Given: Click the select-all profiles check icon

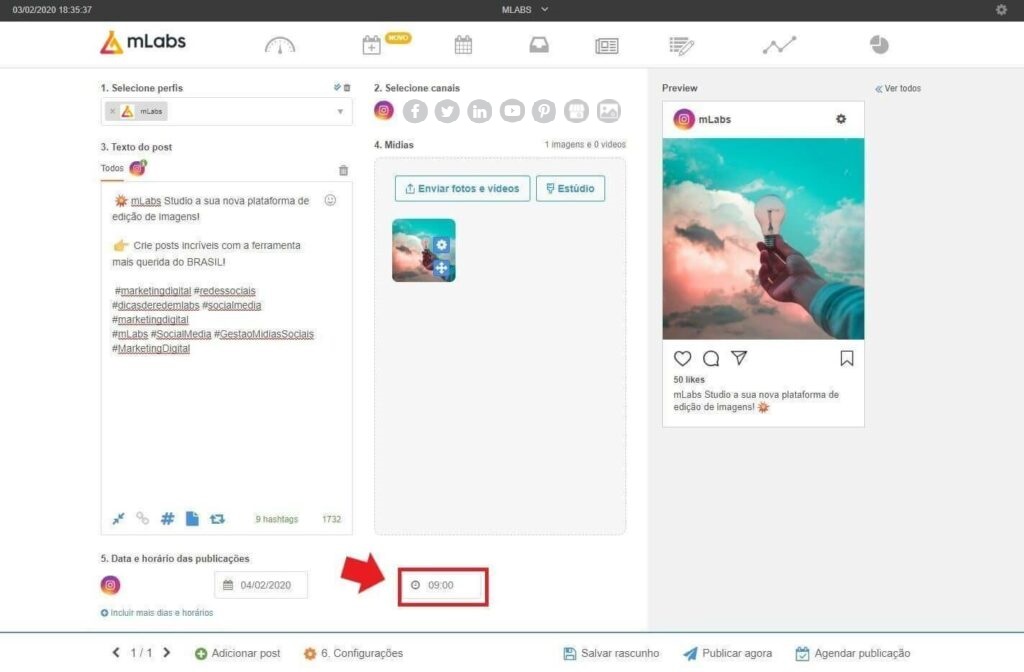Looking at the screenshot, I should pos(337,88).
